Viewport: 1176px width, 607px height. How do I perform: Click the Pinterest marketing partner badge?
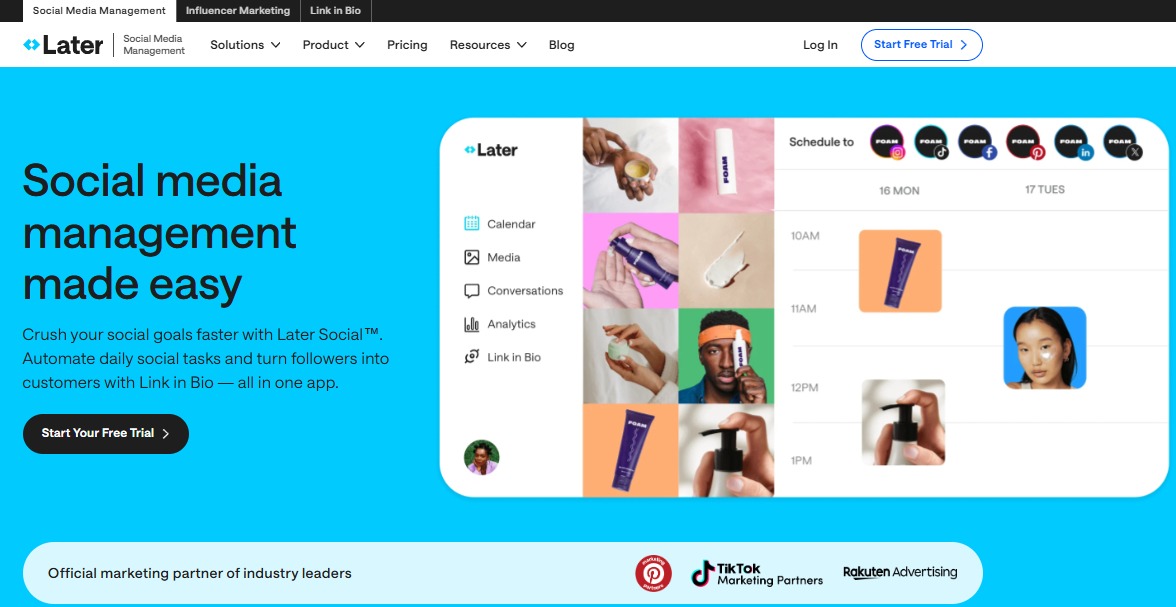point(653,573)
